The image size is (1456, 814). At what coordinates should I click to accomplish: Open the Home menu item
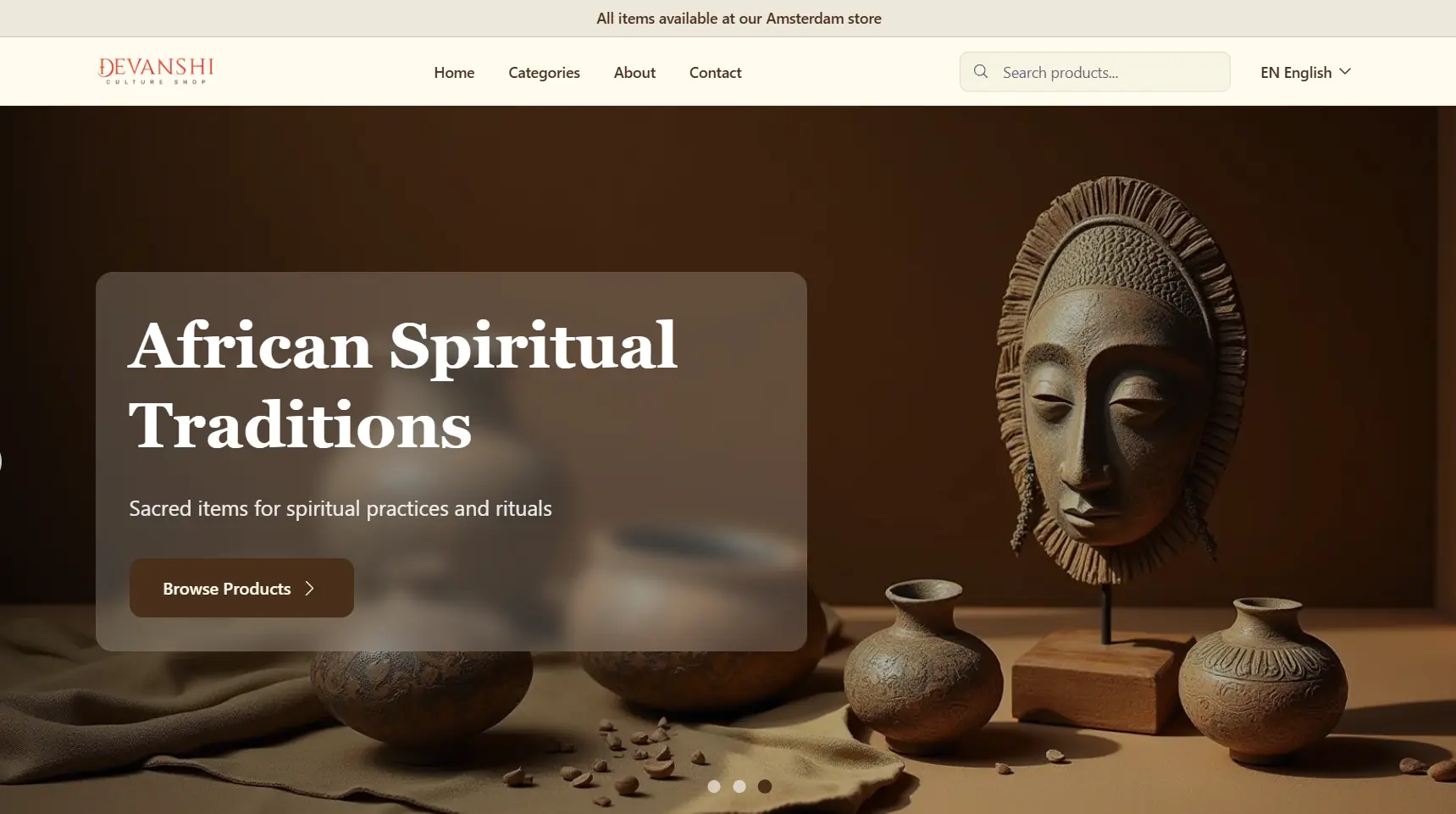click(454, 73)
